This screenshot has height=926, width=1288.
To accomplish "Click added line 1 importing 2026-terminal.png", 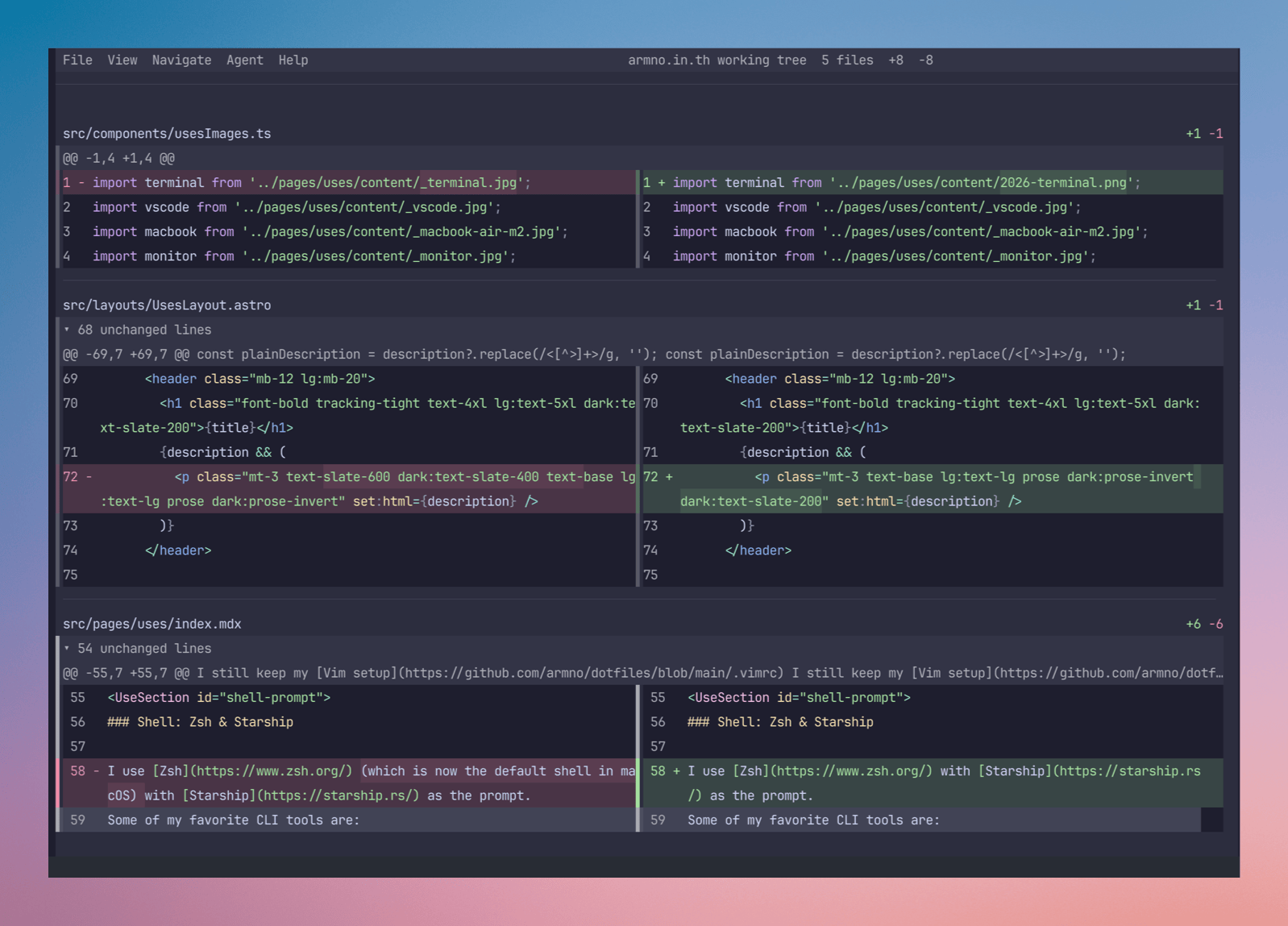I will point(932,183).
